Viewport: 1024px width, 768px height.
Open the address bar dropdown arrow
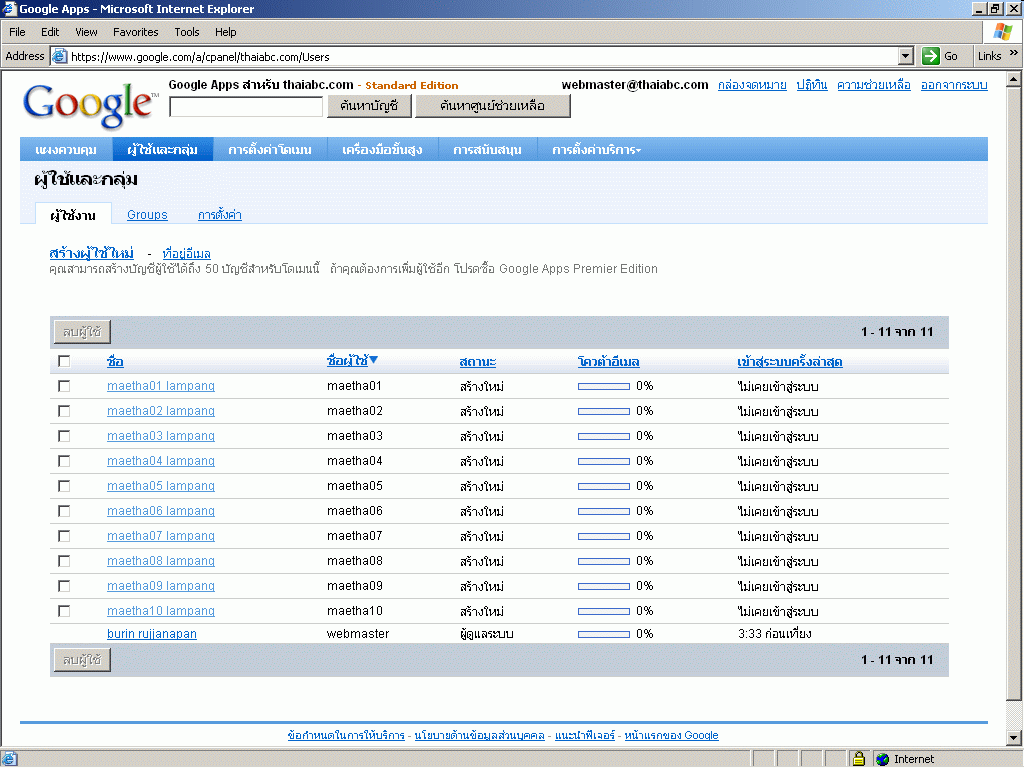tap(906, 56)
